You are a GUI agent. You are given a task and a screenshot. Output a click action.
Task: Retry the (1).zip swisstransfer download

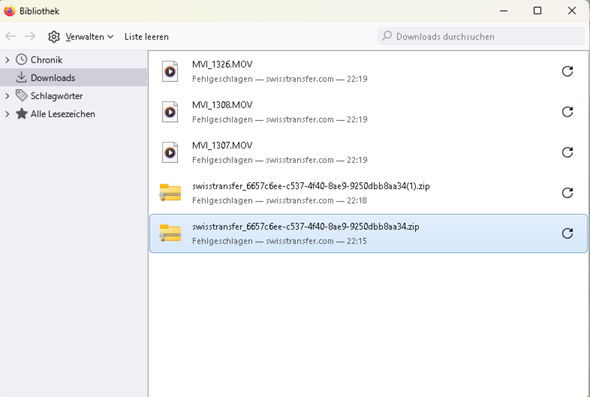pos(567,193)
